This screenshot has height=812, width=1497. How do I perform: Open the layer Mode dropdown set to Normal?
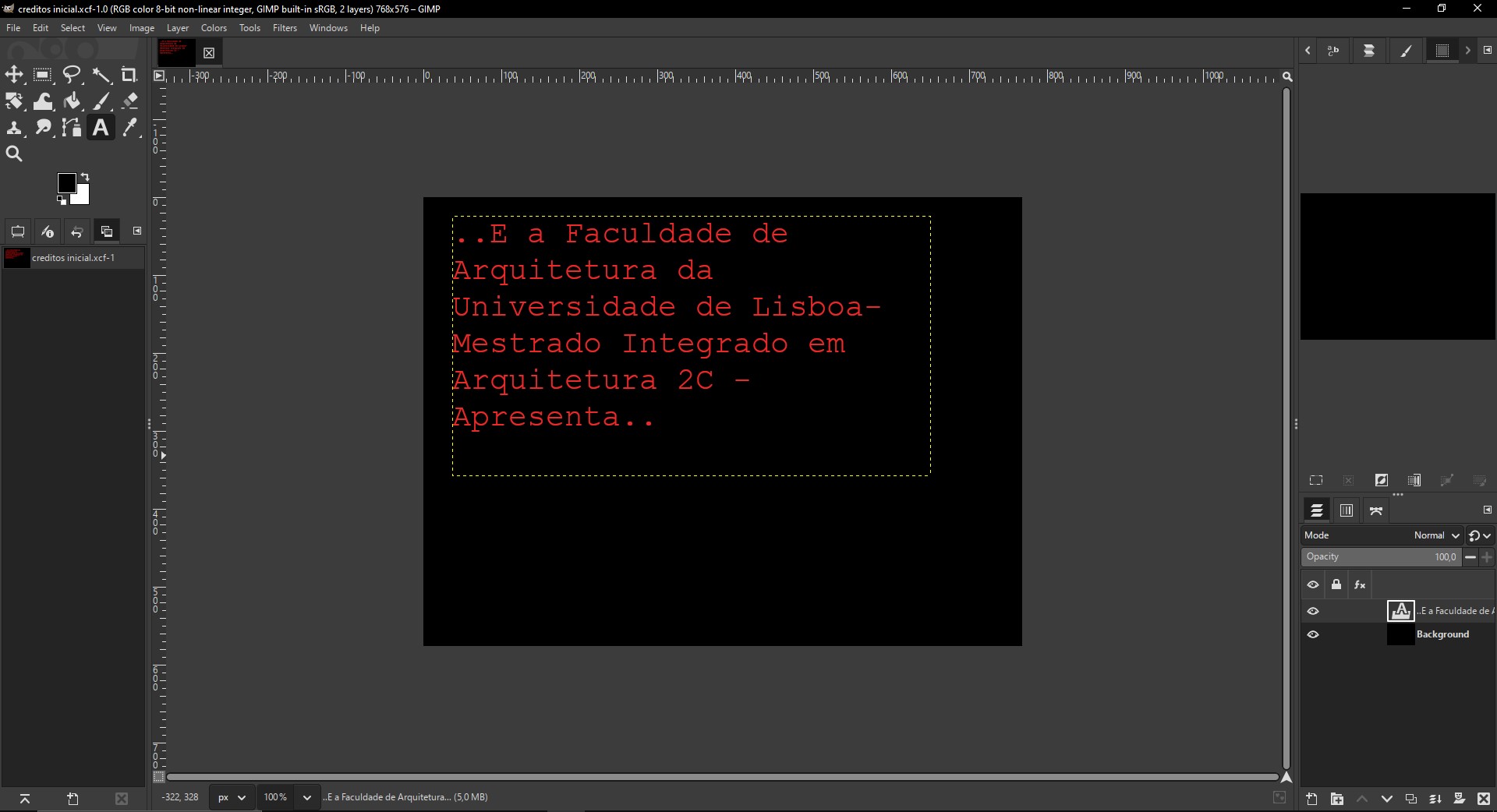[x=1382, y=535]
